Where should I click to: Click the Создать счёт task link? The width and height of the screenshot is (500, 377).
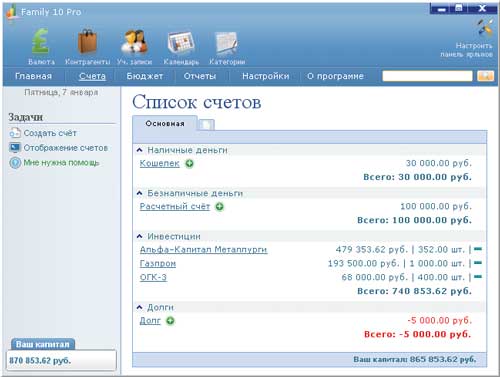(50, 133)
